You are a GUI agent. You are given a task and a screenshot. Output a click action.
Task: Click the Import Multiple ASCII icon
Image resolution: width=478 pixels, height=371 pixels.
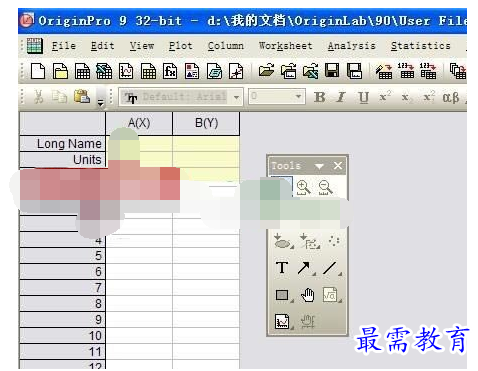coord(428,71)
